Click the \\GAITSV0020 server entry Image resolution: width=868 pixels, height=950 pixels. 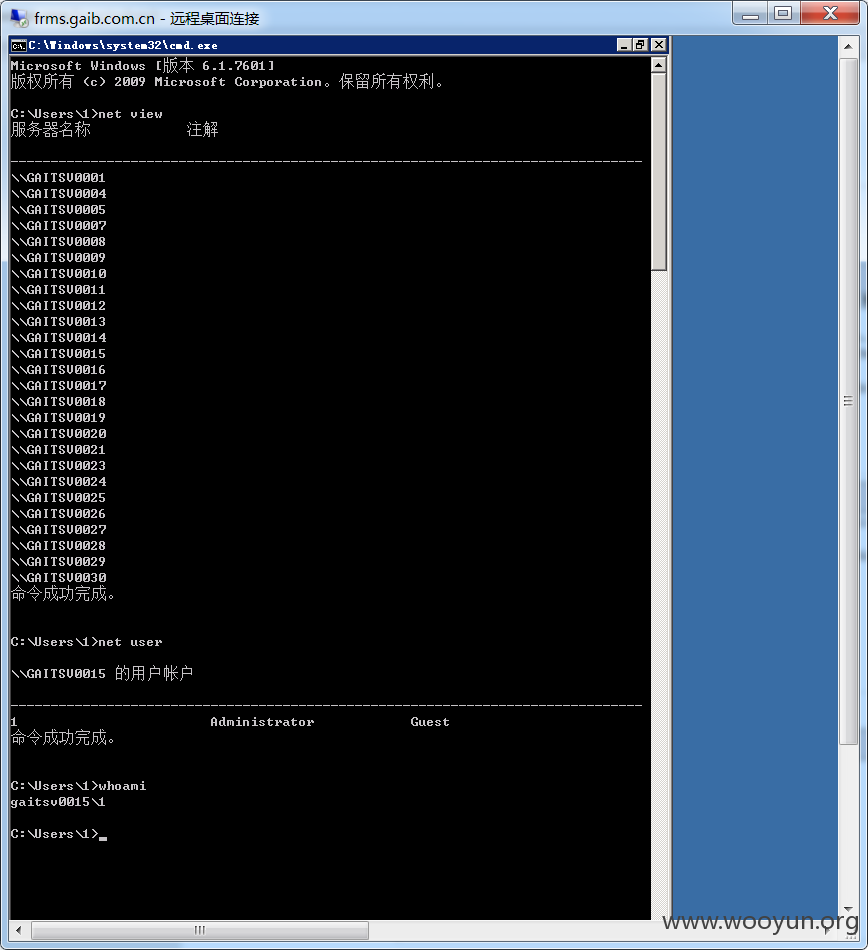[x=58, y=434]
